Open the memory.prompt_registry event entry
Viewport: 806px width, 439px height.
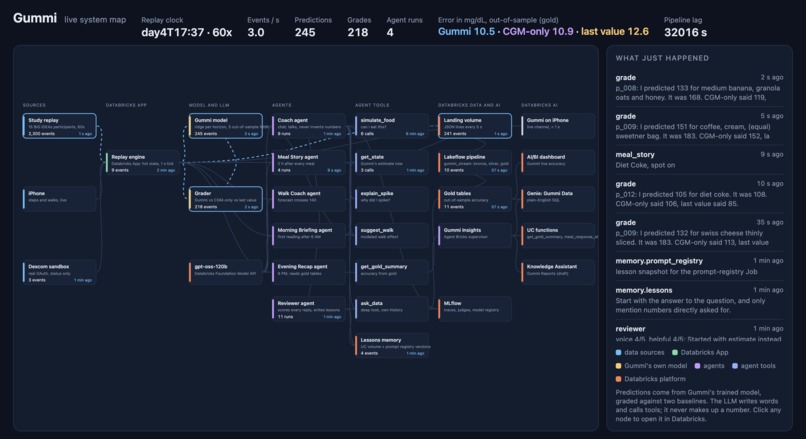click(699, 266)
